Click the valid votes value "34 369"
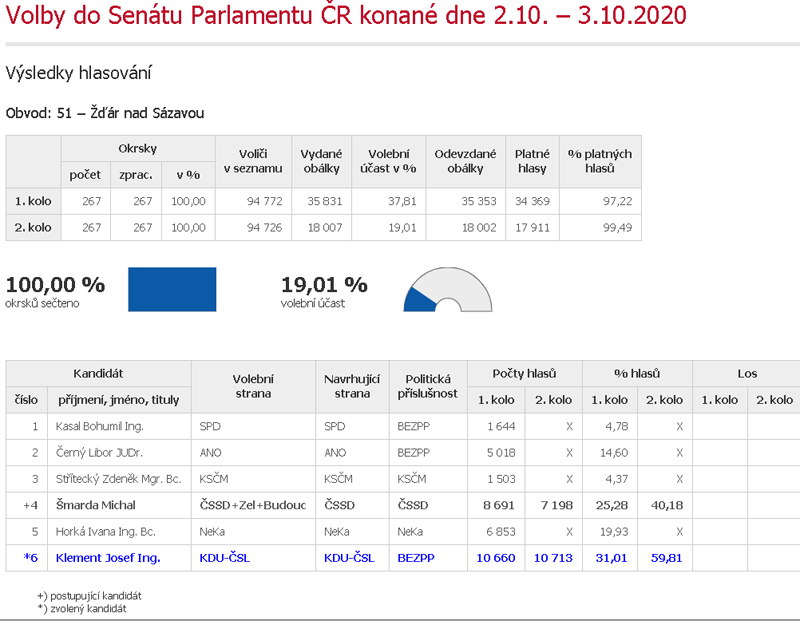This screenshot has width=800, height=621. point(532,201)
